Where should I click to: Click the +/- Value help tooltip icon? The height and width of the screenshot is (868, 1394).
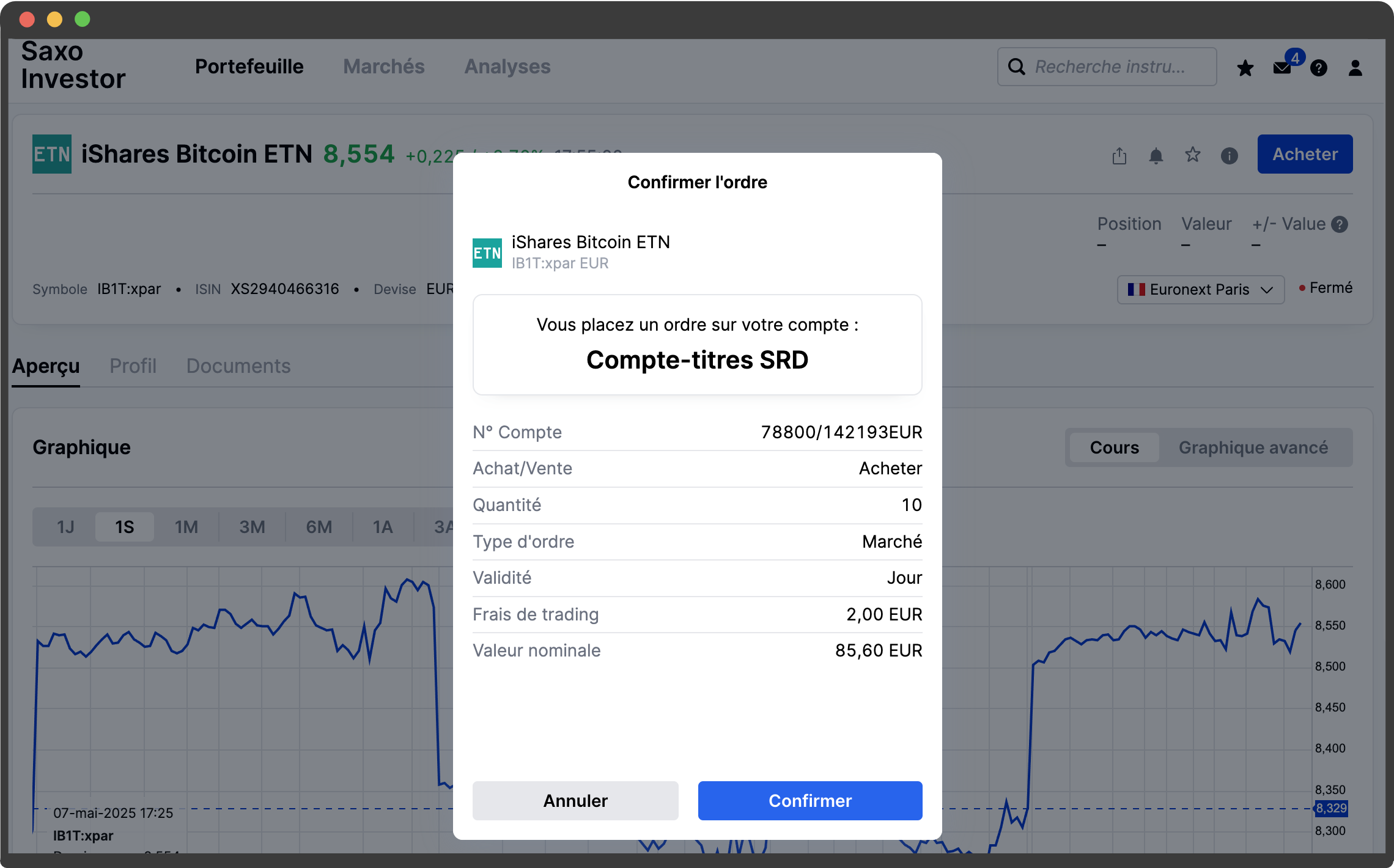pyautogui.click(x=1340, y=224)
